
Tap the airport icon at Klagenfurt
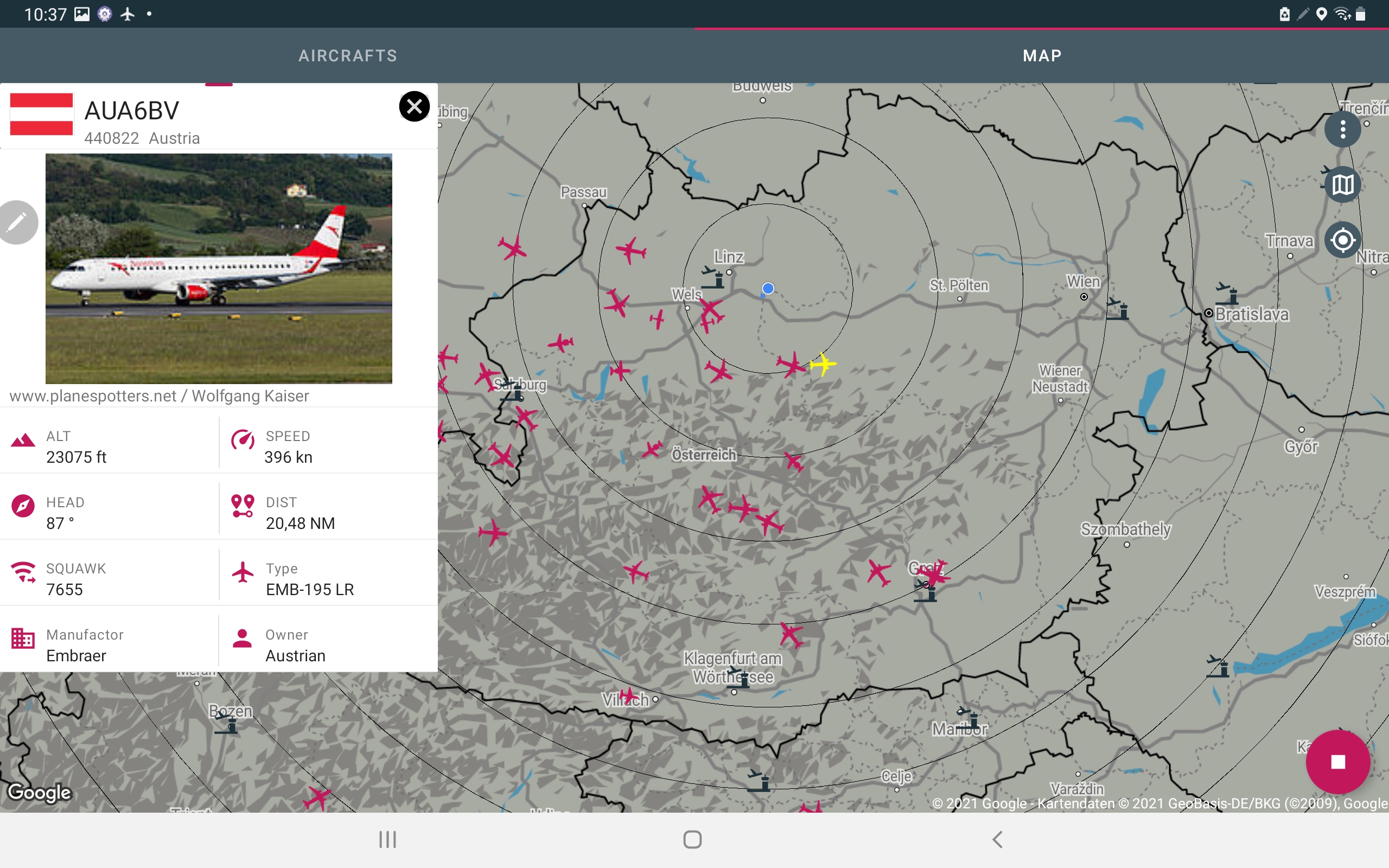(x=738, y=678)
